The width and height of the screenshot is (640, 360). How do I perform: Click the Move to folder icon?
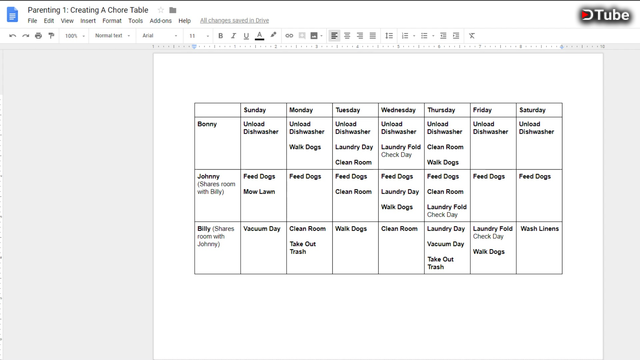coord(173,10)
